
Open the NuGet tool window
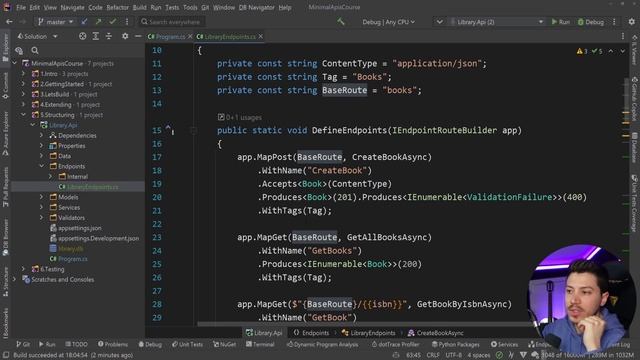[224, 344]
